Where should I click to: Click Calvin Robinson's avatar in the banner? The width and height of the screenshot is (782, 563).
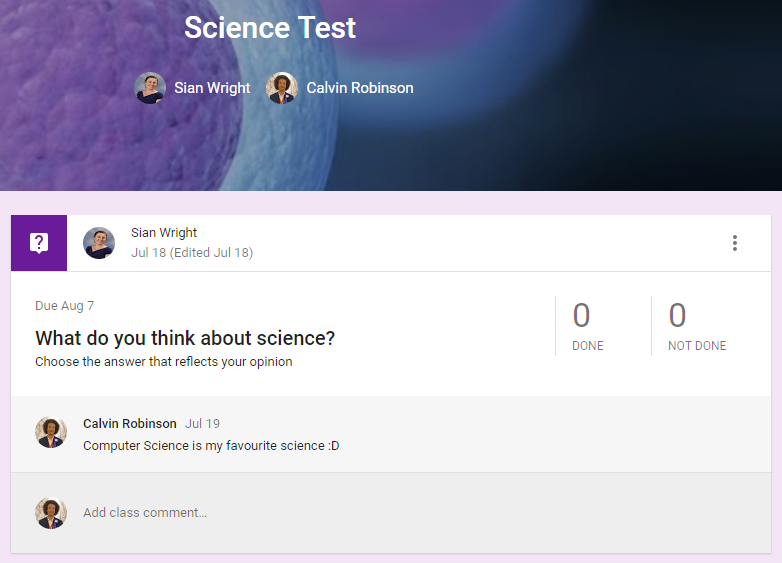[282, 88]
